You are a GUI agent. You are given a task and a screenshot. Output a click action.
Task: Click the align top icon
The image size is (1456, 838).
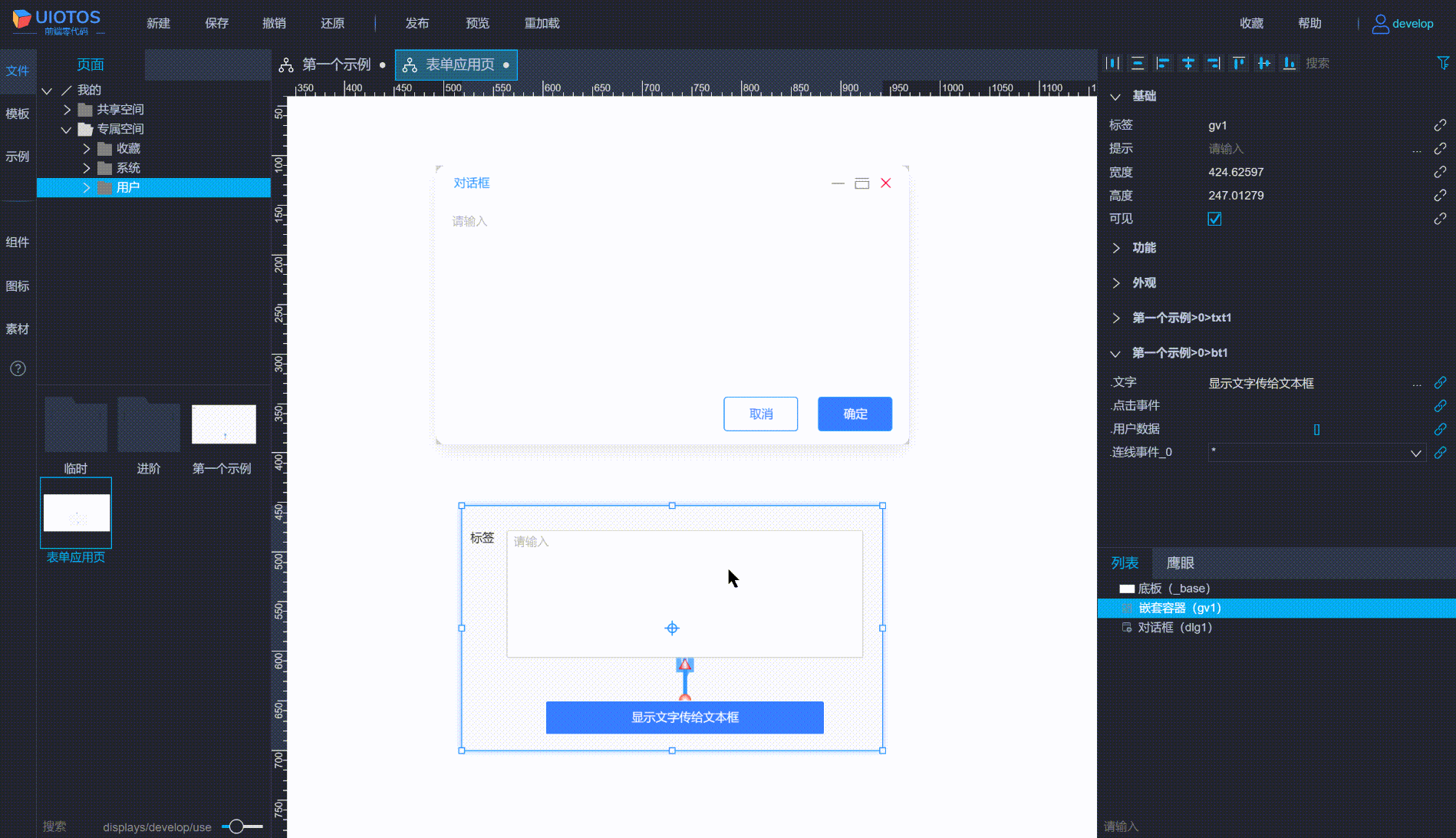(1239, 63)
